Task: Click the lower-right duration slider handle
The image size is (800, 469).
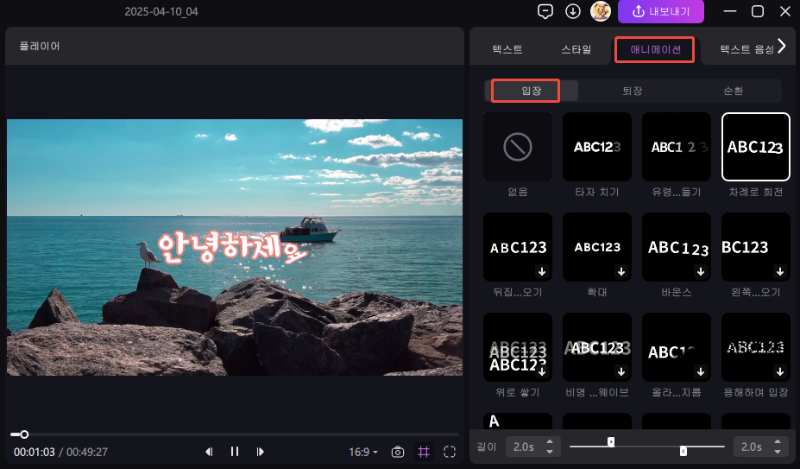Action: click(683, 451)
